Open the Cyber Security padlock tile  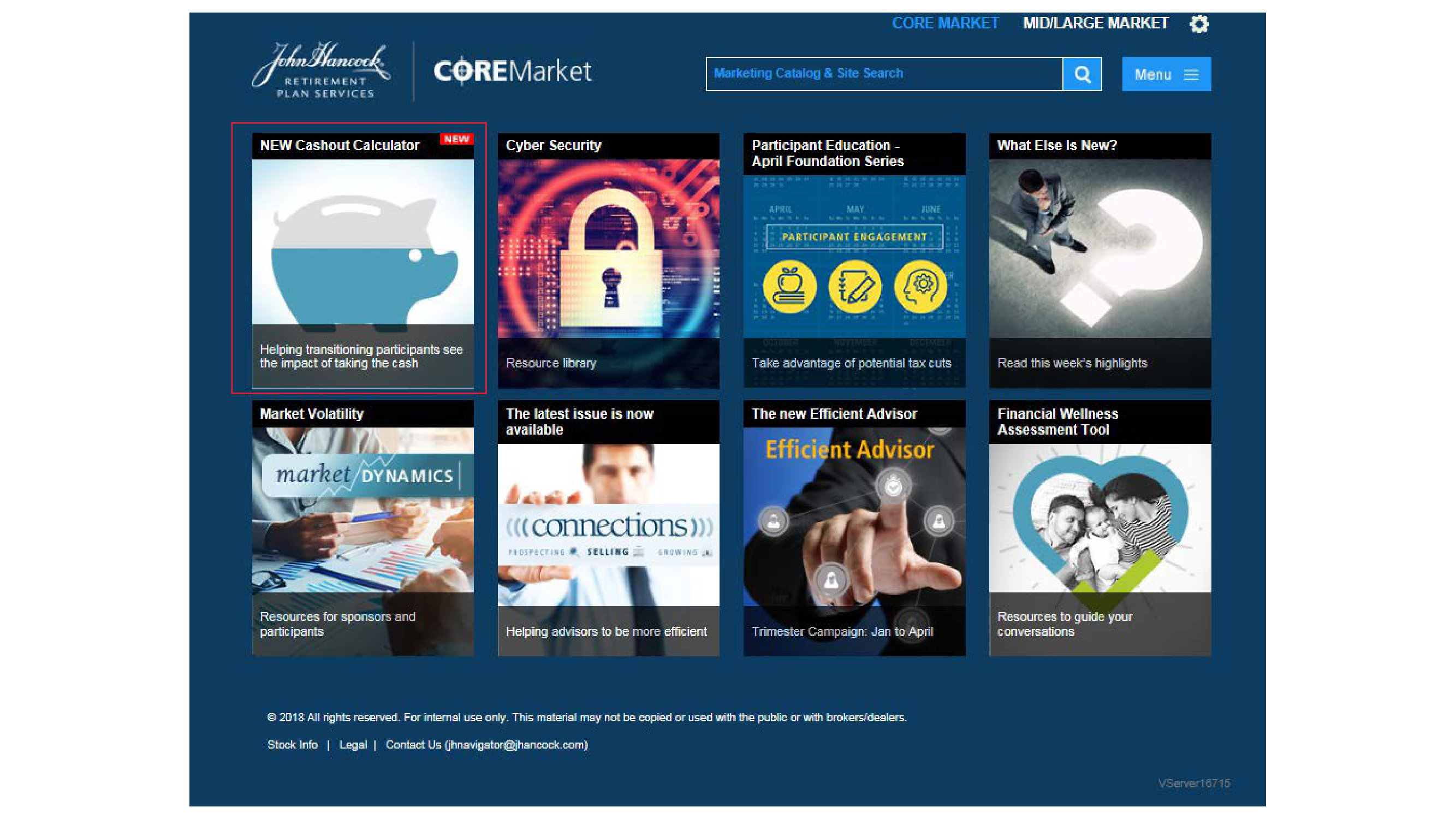pyautogui.click(x=608, y=248)
